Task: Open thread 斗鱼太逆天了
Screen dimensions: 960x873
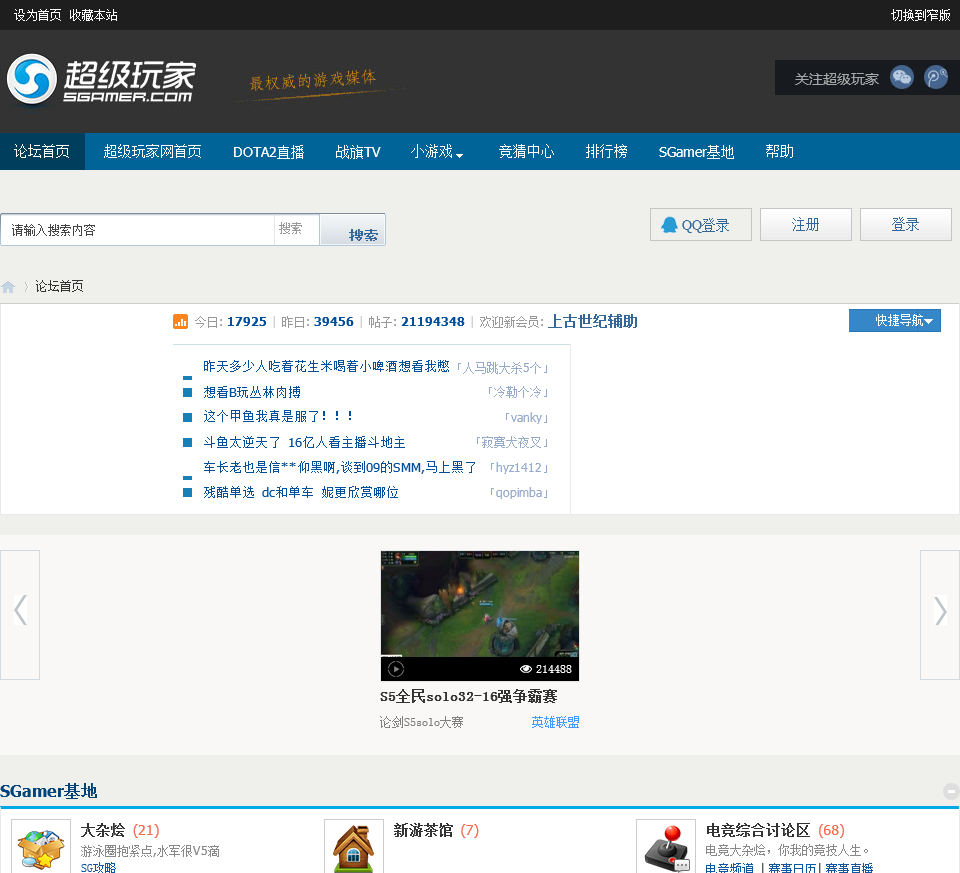Action: point(304,442)
